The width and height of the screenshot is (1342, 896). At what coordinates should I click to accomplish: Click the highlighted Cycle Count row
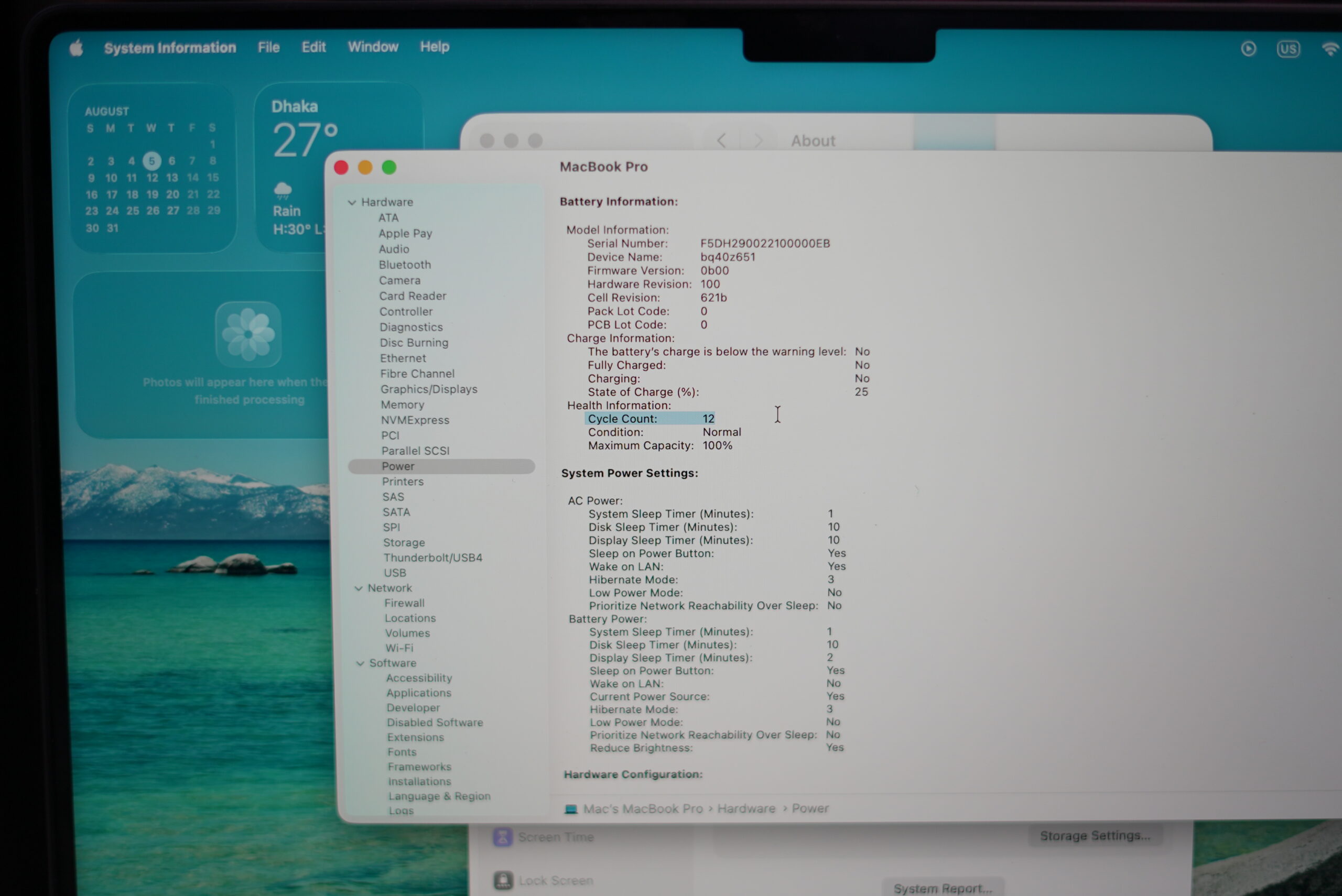(x=651, y=419)
